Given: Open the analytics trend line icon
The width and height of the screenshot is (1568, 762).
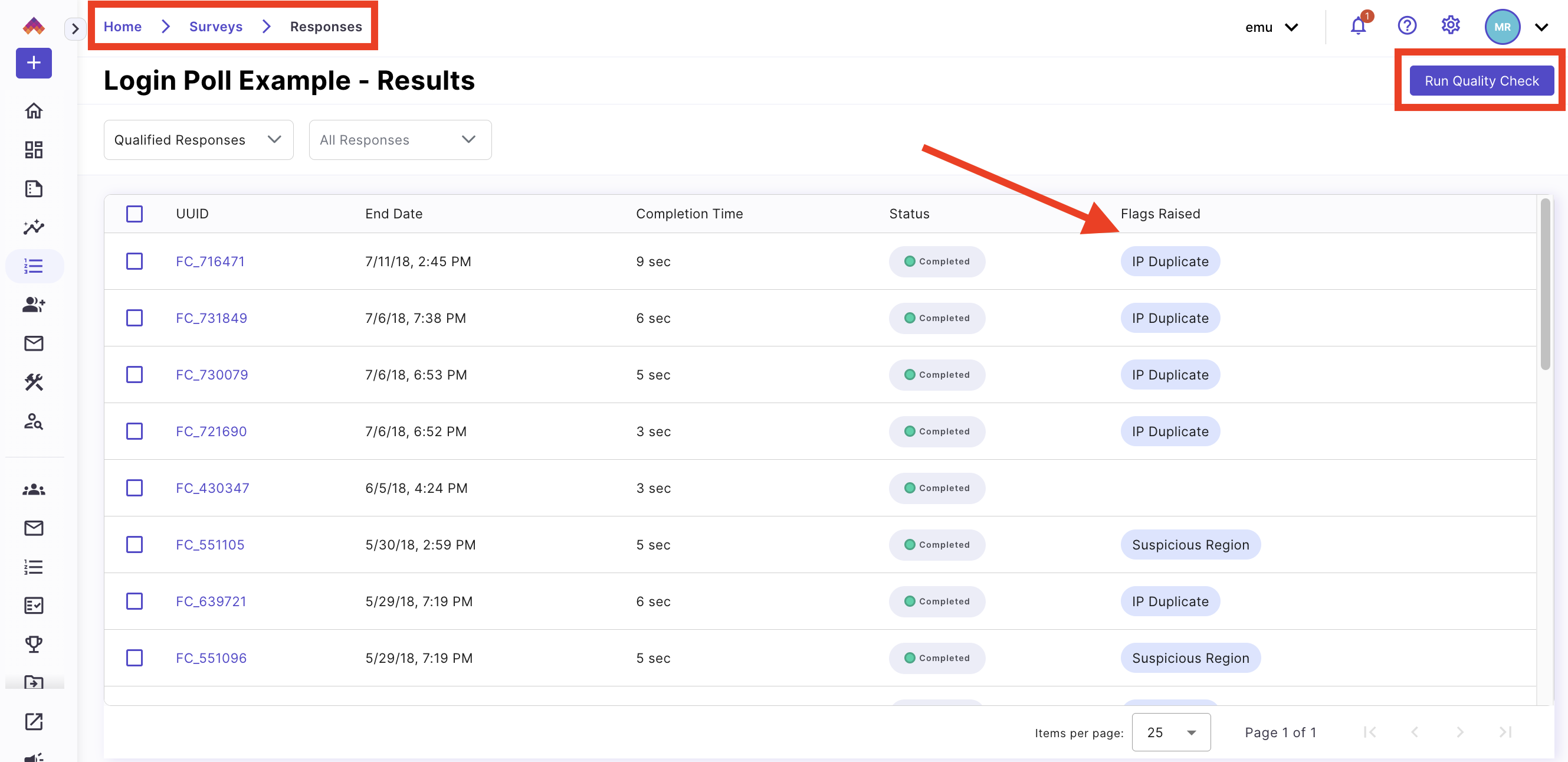Looking at the screenshot, I should [34, 227].
